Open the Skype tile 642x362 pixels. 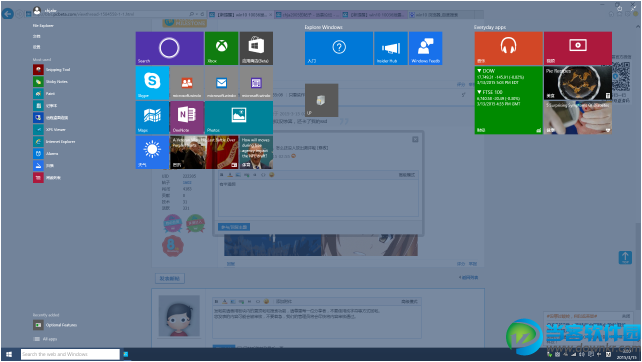152,83
